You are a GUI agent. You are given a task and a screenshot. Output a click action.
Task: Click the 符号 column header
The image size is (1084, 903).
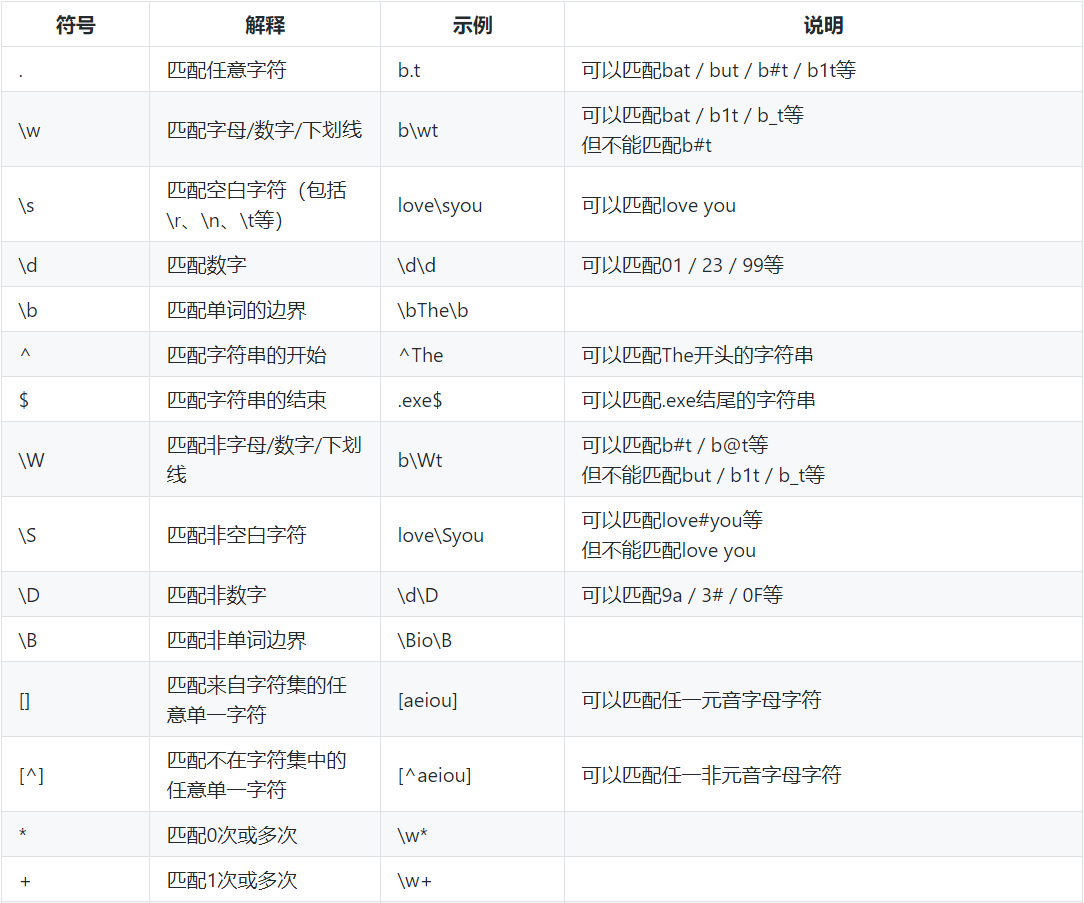75,25
